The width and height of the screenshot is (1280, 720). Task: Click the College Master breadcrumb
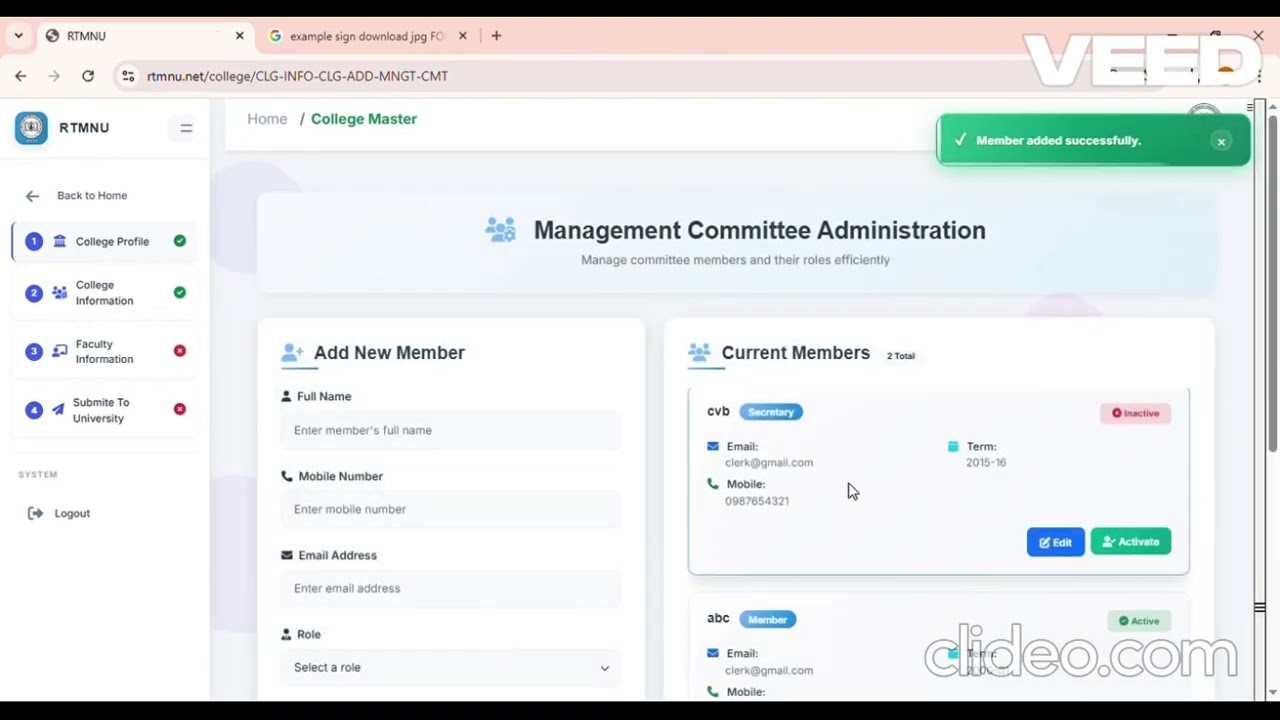click(x=364, y=119)
